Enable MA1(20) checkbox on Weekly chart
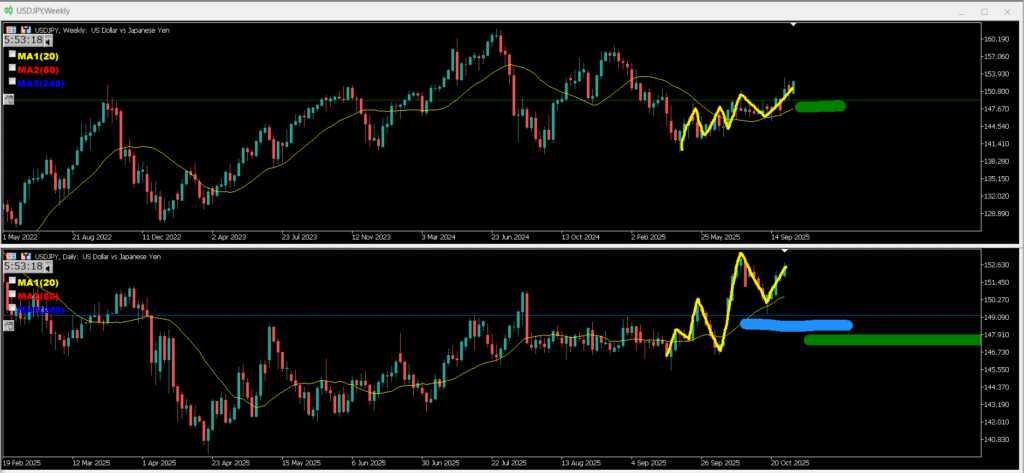The image size is (1024, 473). [x=12, y=55]
